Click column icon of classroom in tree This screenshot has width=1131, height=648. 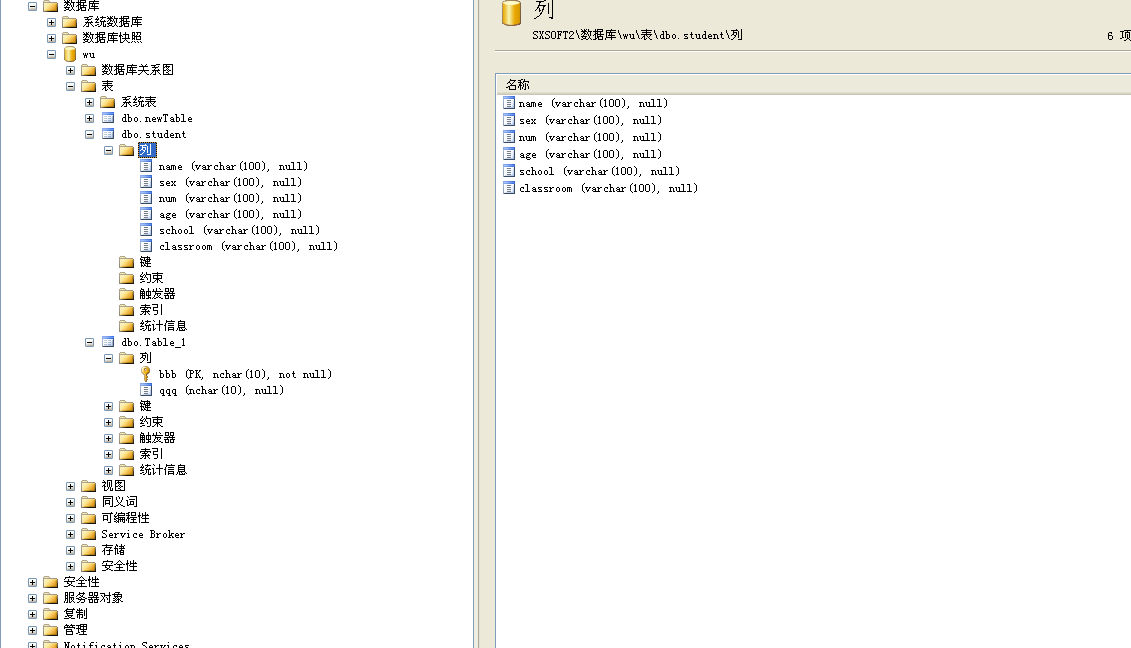pos(146,246)
